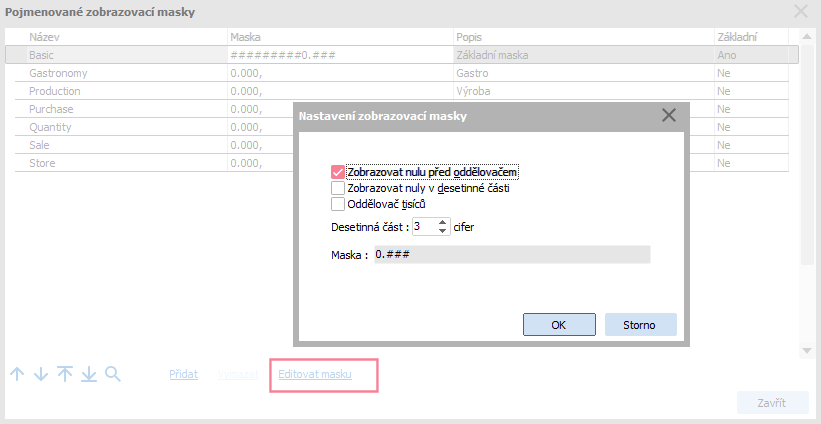Click the move up arrow icon
821x424 pixels.
point(17,374)
